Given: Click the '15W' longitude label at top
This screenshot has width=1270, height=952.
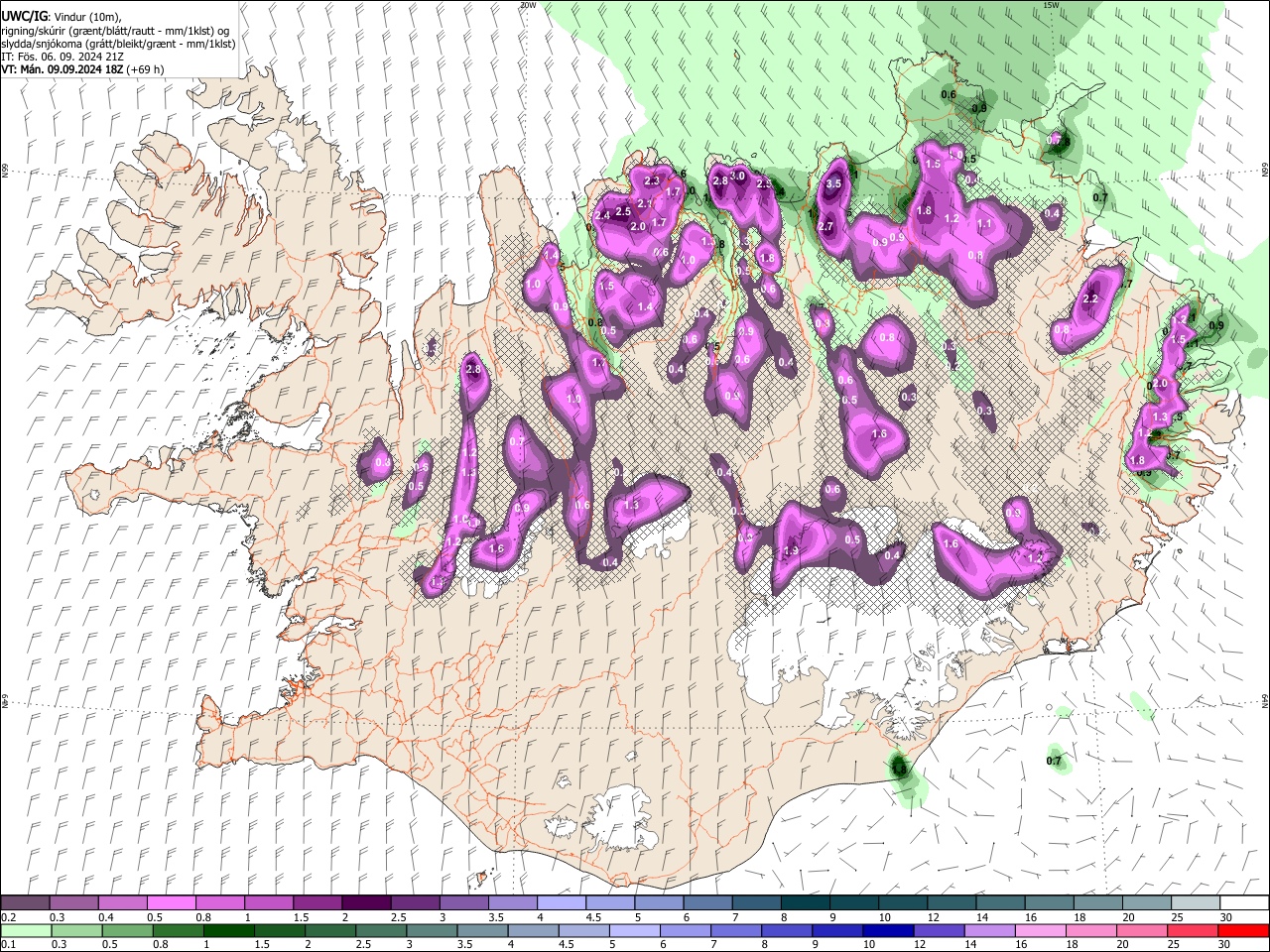Looking at the screenshot, I should [1052, 5].
